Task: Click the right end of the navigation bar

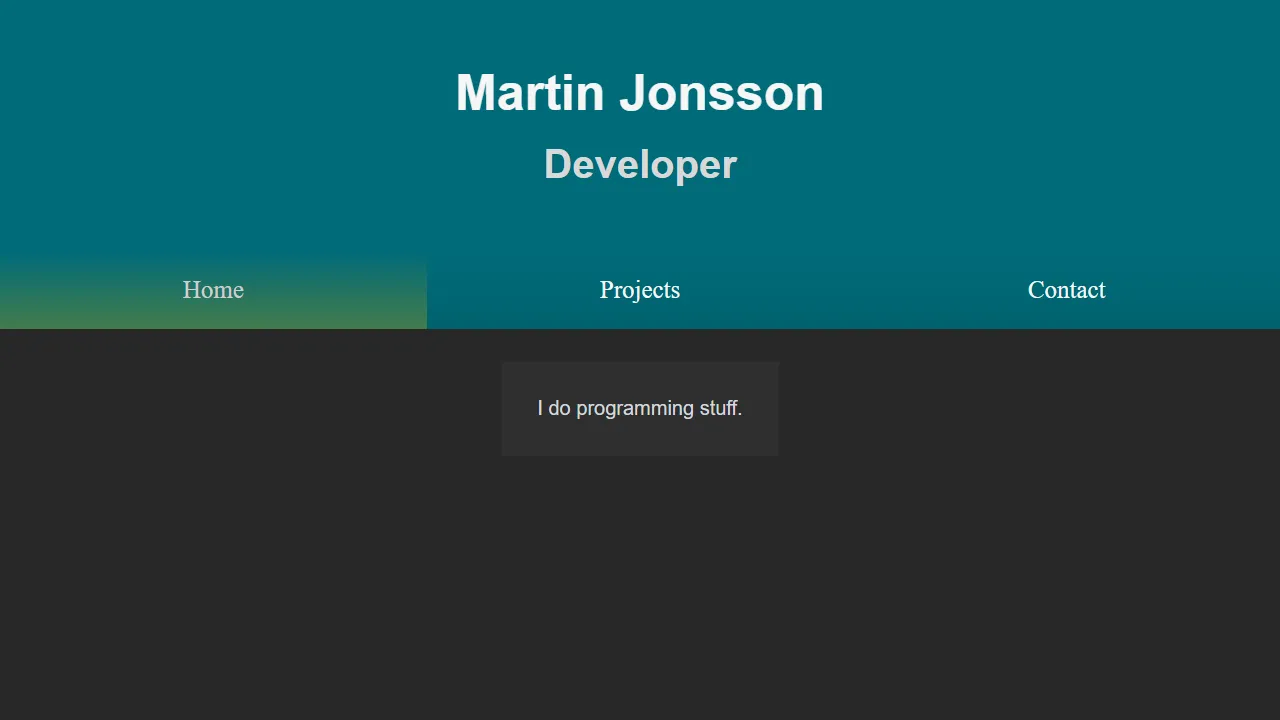Action: [x=1230, y=290]
